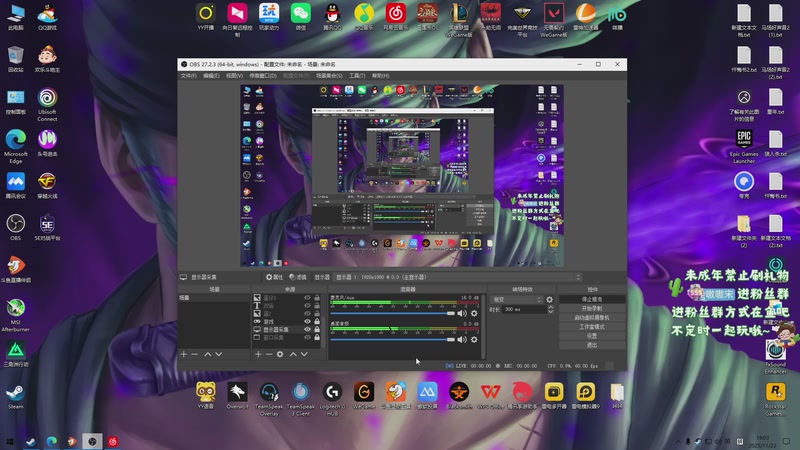Mute the 麦克风/Aux speaker icon
The width and height of the screenshot is (800, 450).
(462, 313)
